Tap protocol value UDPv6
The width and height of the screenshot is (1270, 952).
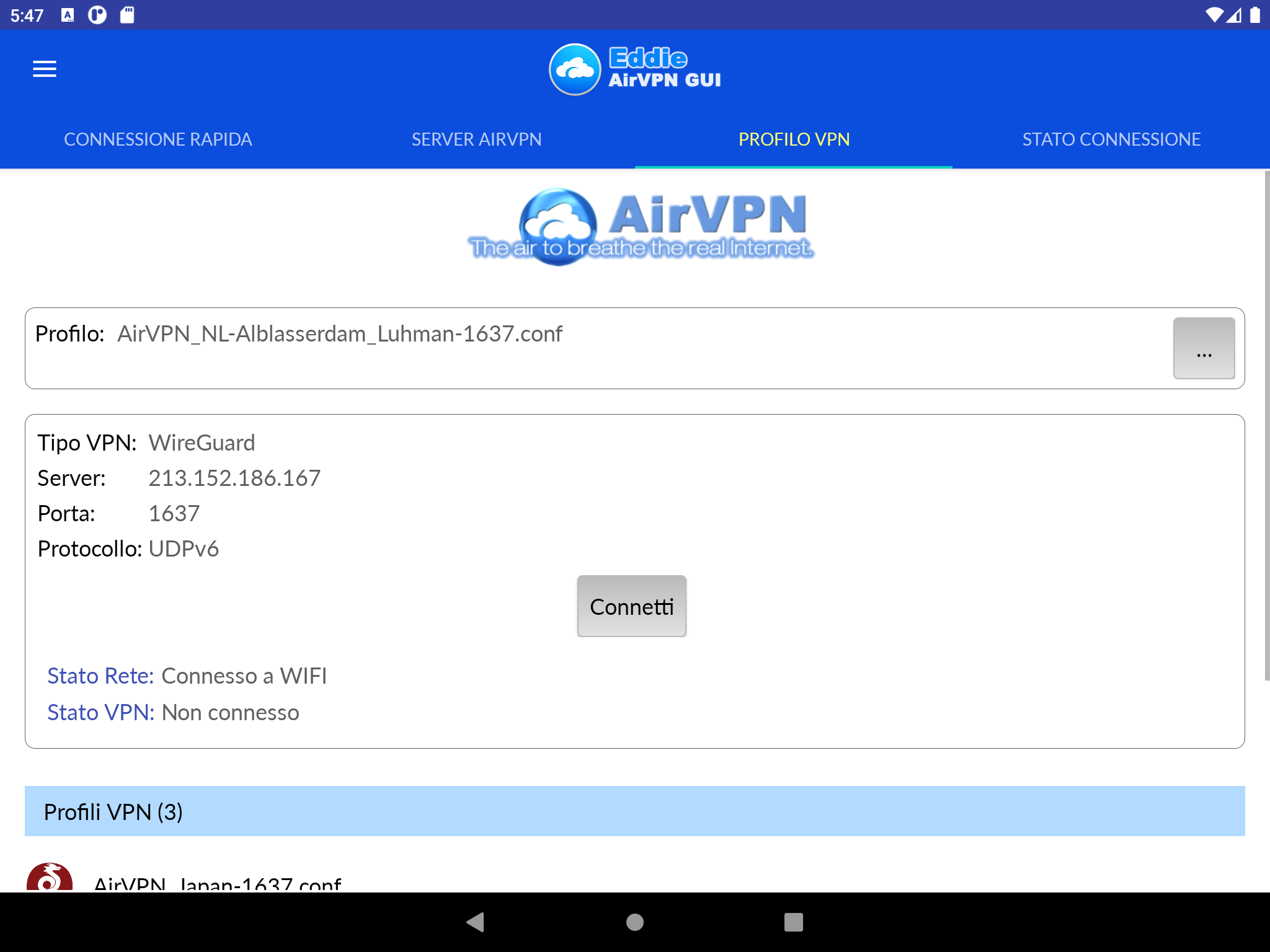(184, 549)
